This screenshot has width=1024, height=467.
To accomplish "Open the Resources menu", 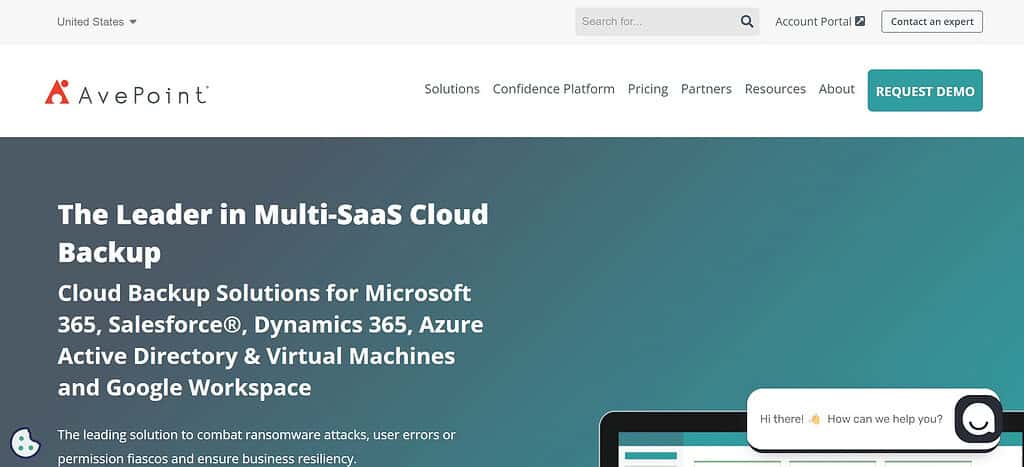I will coord(775,89).
